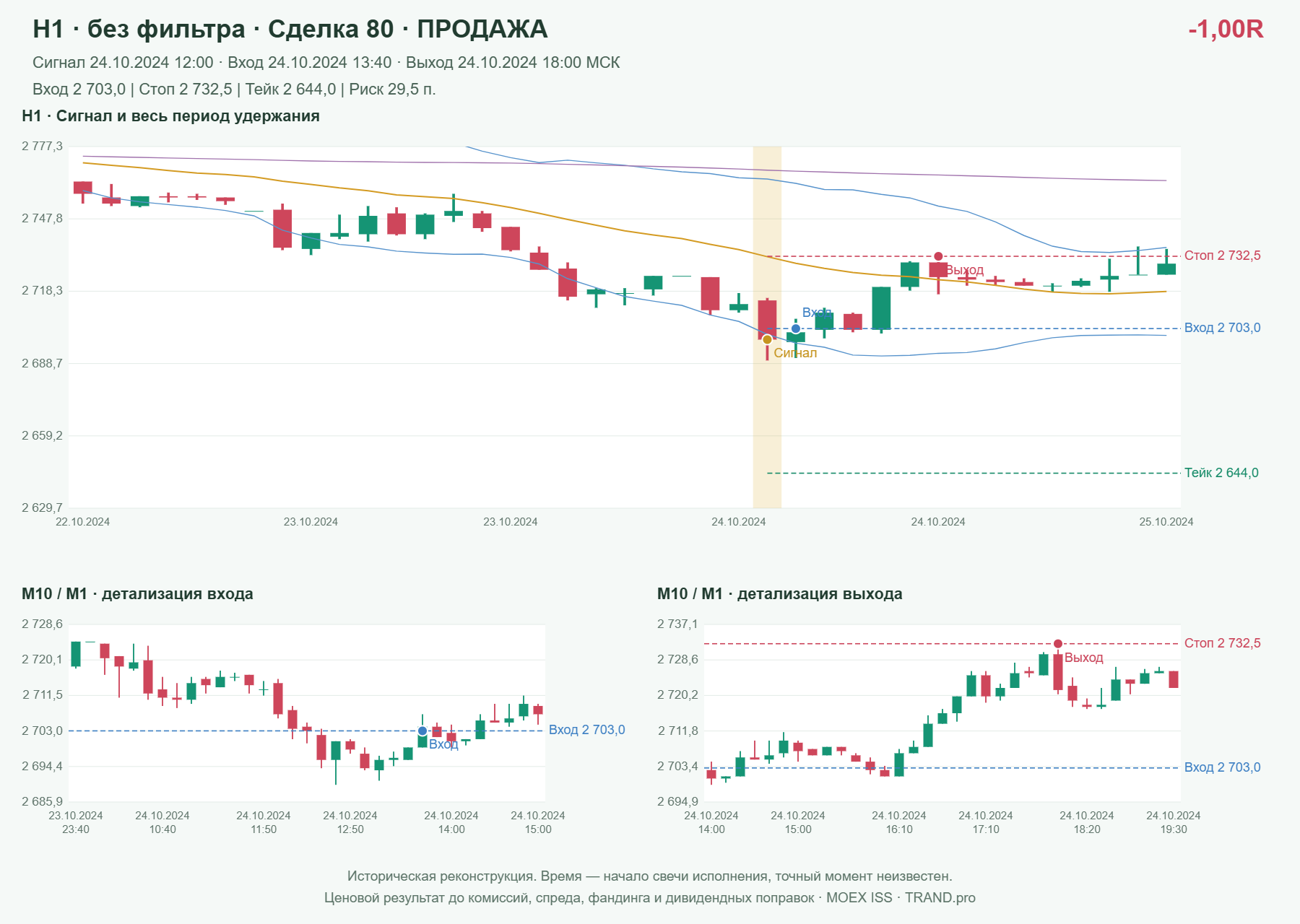1300x924 pixels.
Task: Click the '2 685,9' axis value in entry chart
Action: (x=42, y=801)
